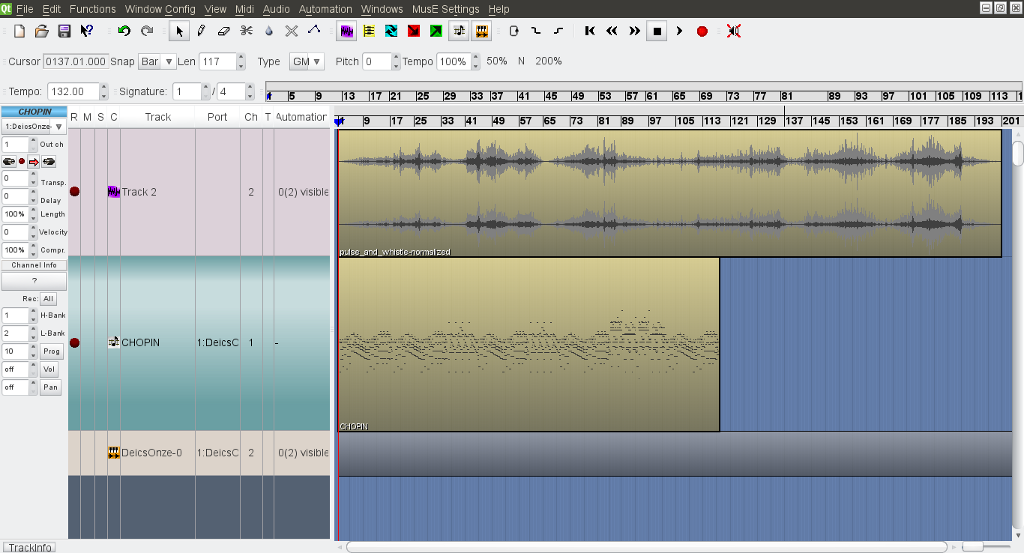Open the Save disk icon

pos(65,31)
